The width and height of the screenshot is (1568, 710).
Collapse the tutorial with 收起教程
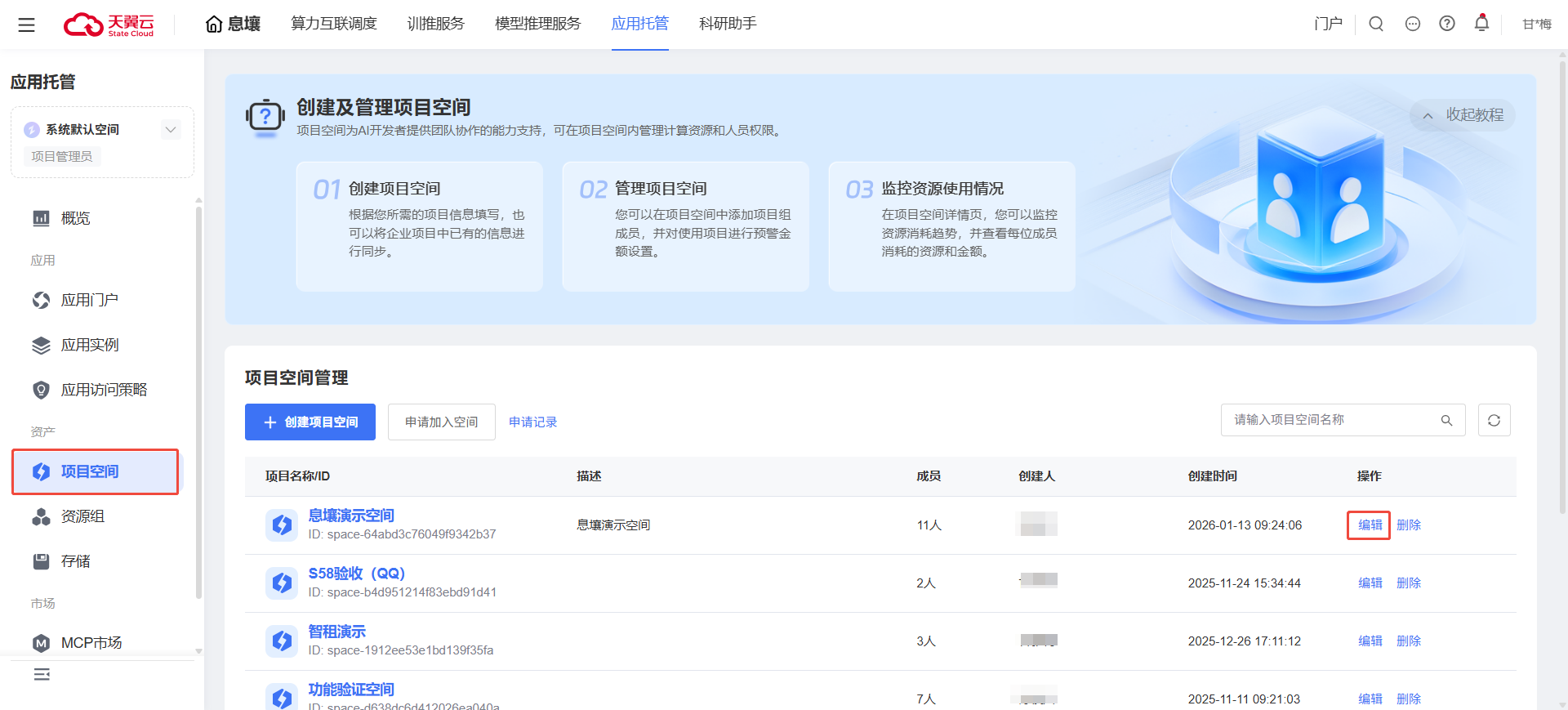pos(1463,115)
